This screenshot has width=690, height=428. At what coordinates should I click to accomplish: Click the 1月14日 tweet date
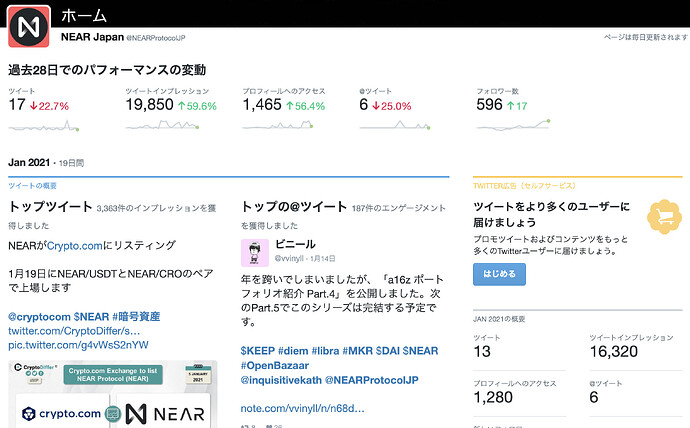pos(323,259)
